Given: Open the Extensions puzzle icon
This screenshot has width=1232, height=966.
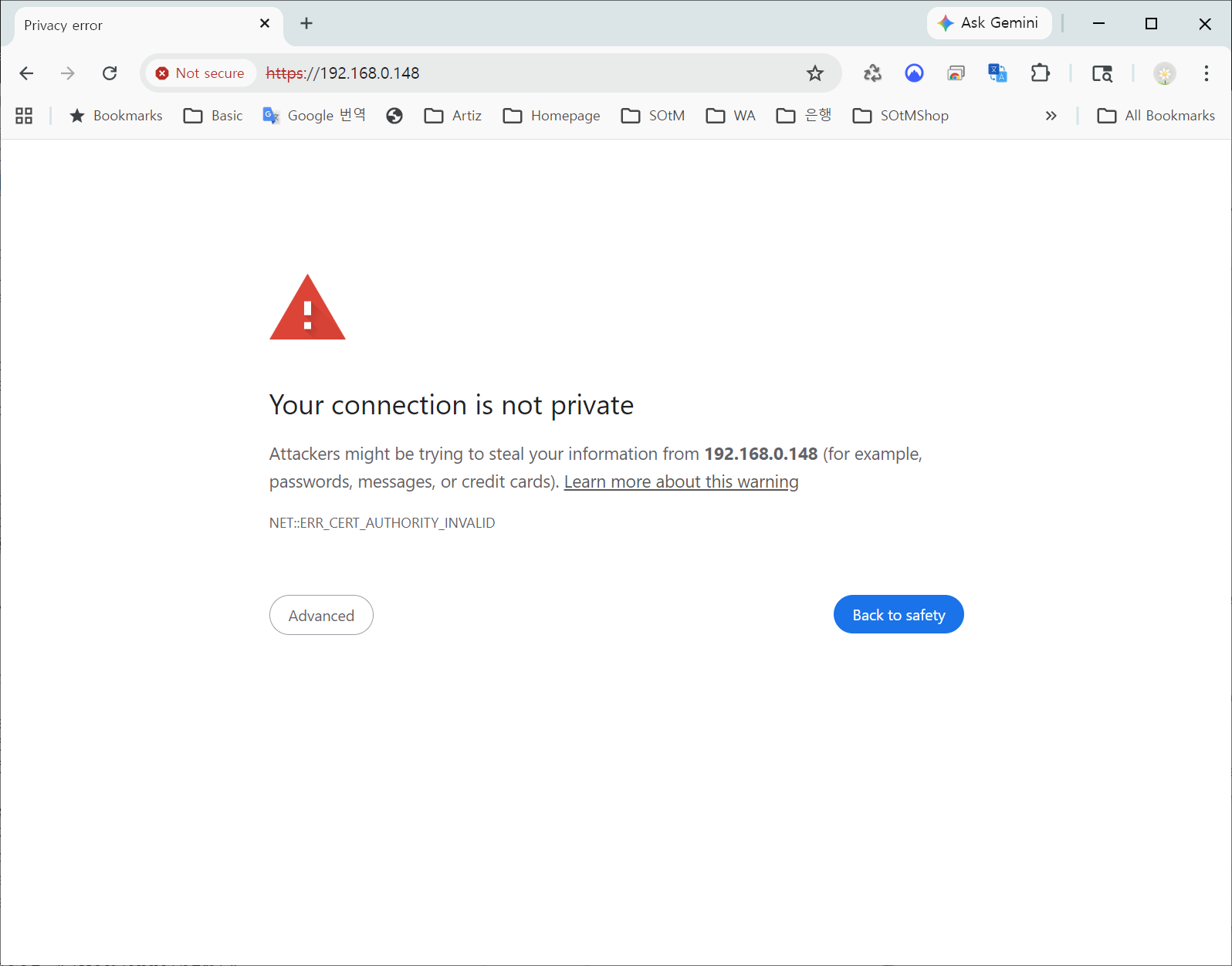Looking at the screenshot, I should coord(1040,73).
